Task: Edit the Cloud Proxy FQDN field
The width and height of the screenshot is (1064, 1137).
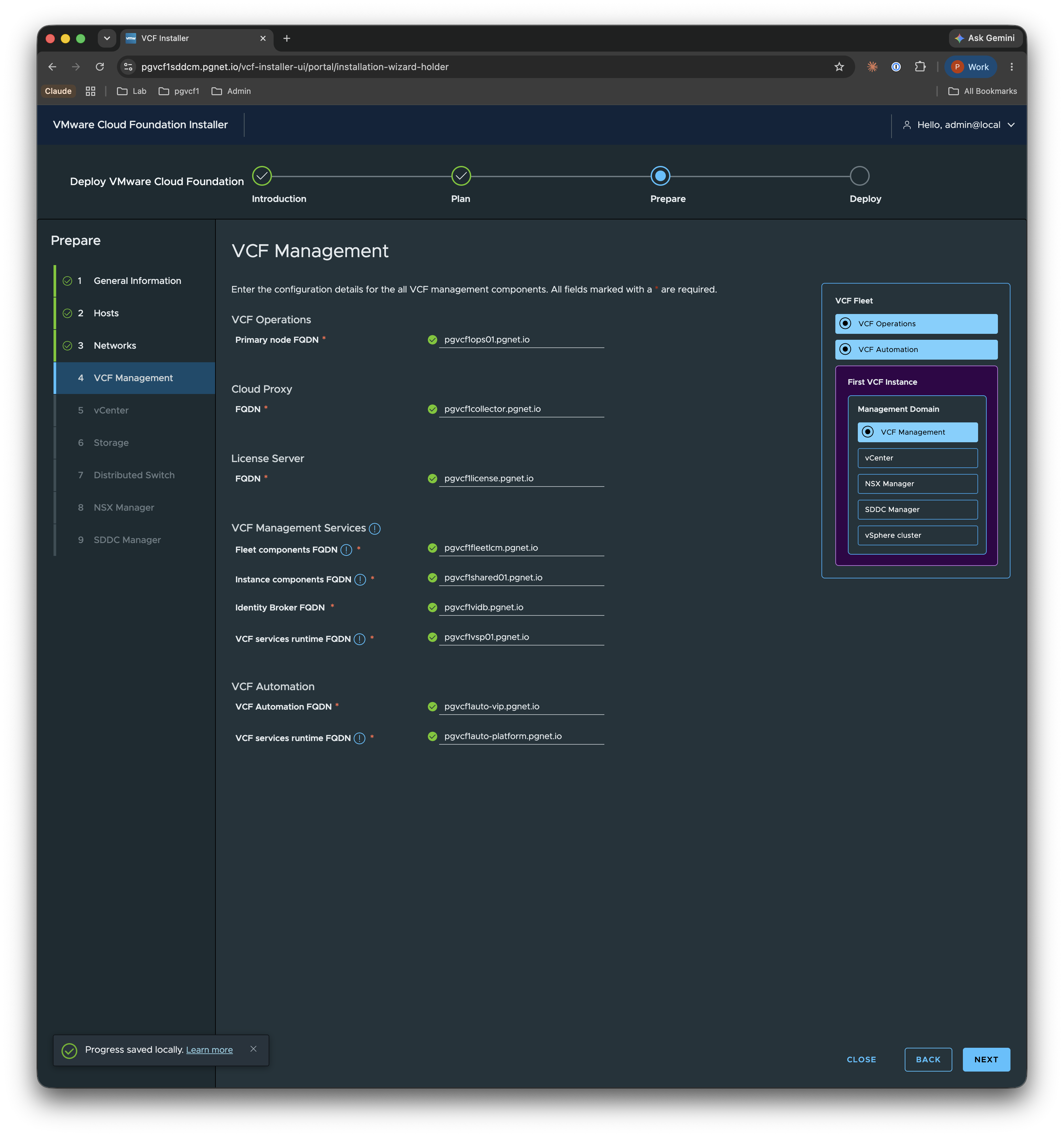Action: point(521,409)
